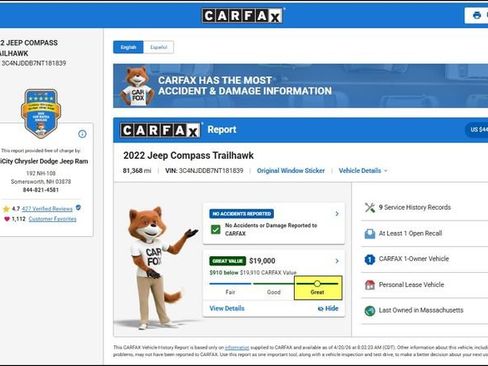This screenshot has height=366, width=488.
Task: Click the 1-Owner badge icon
Action: pyautogui.click(x=370, y=259)
